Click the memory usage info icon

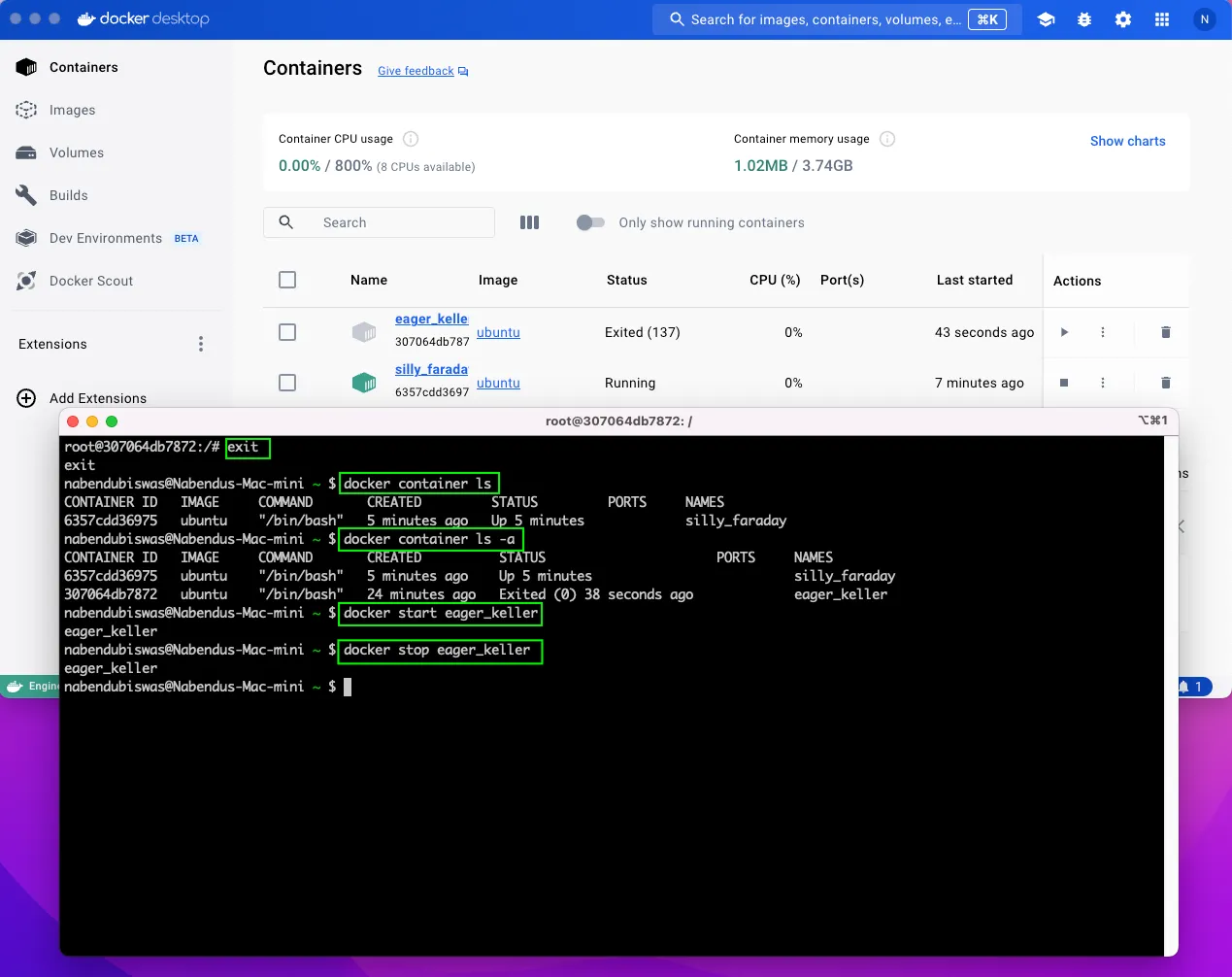click(887, 139)
